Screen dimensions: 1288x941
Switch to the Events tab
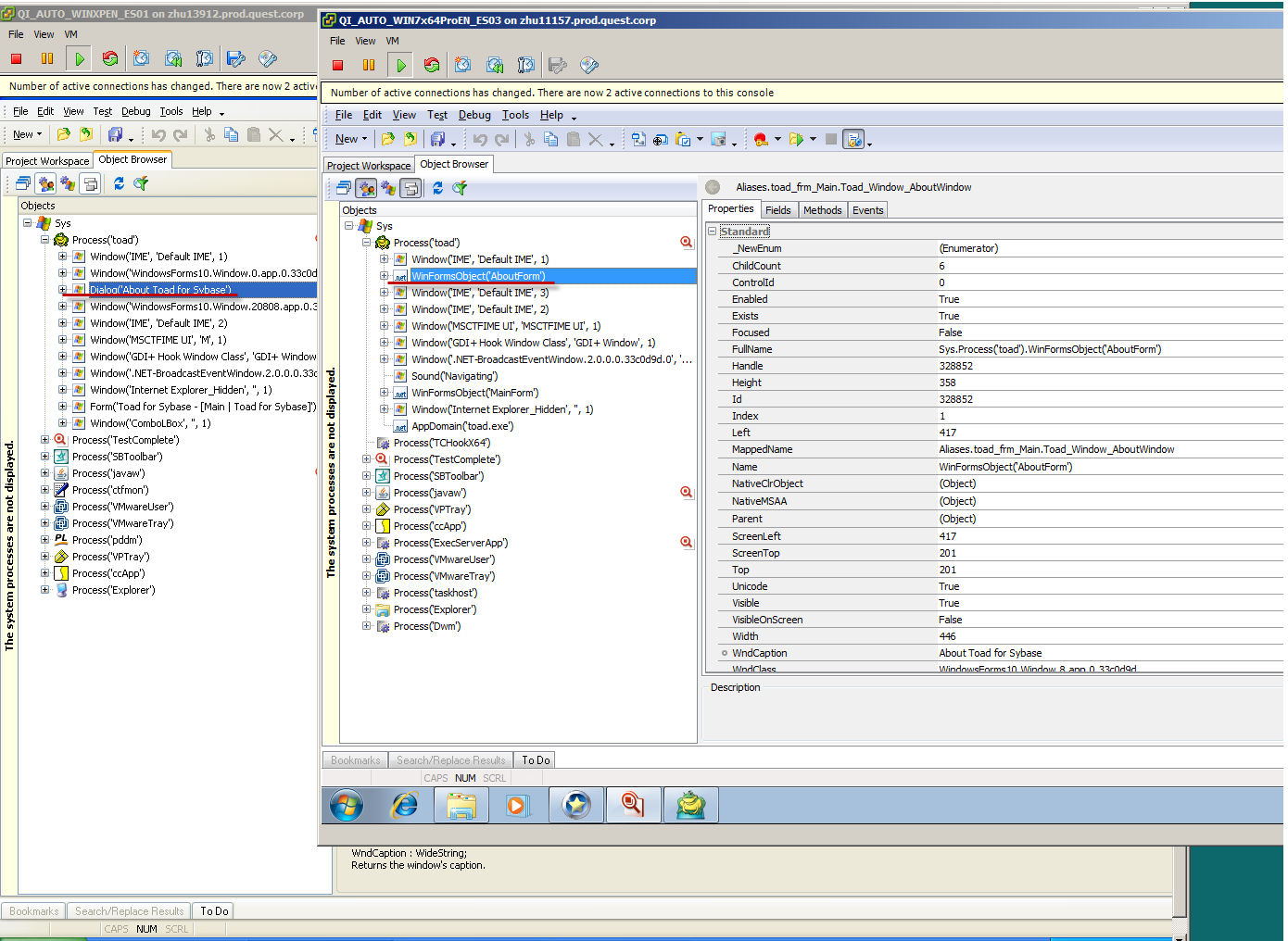867,210
